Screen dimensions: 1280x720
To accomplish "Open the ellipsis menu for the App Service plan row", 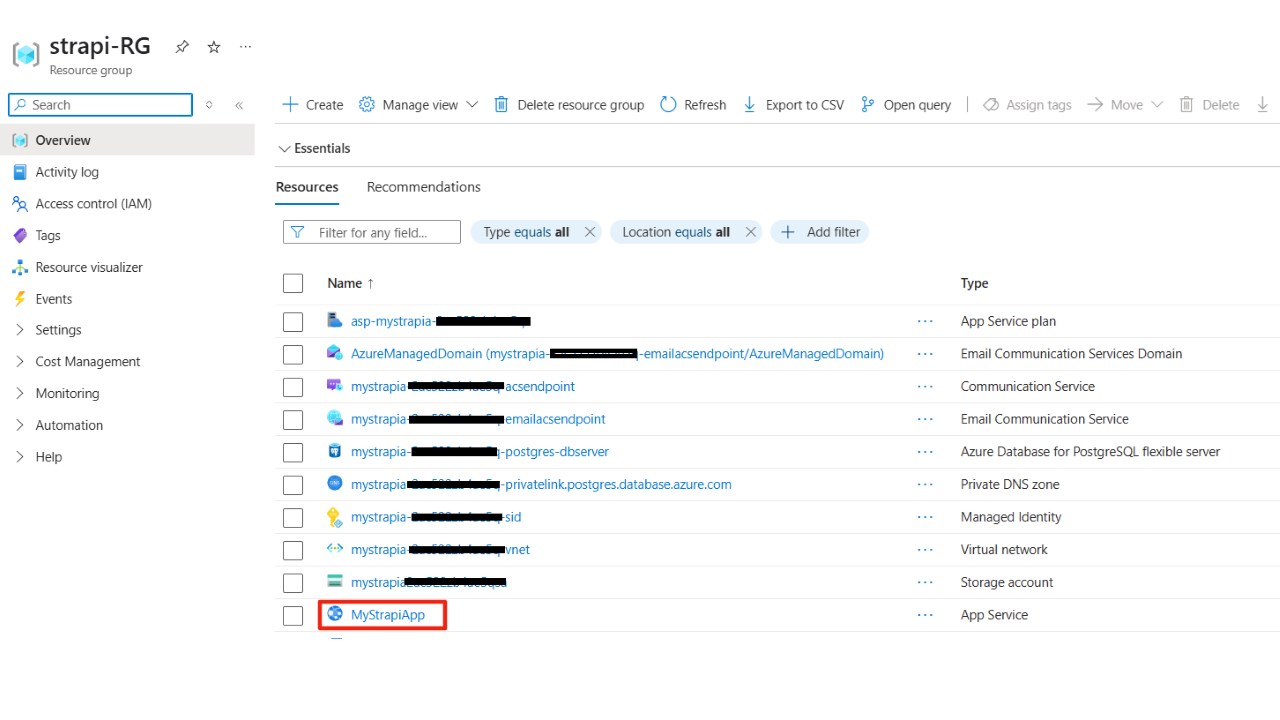I will tap(925, 321).
